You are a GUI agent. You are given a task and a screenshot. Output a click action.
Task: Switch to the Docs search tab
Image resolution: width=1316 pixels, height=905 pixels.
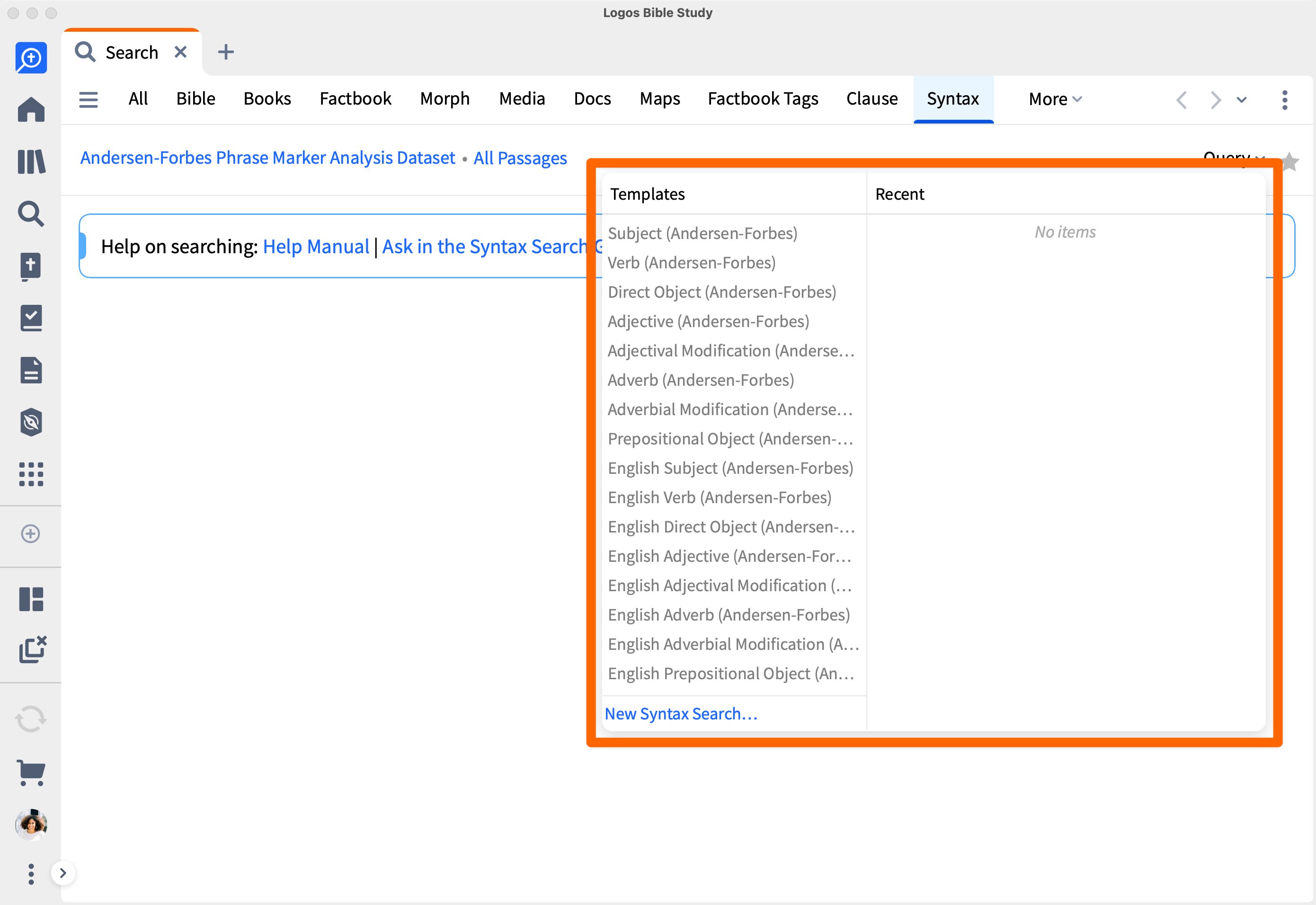coord(593,98)
